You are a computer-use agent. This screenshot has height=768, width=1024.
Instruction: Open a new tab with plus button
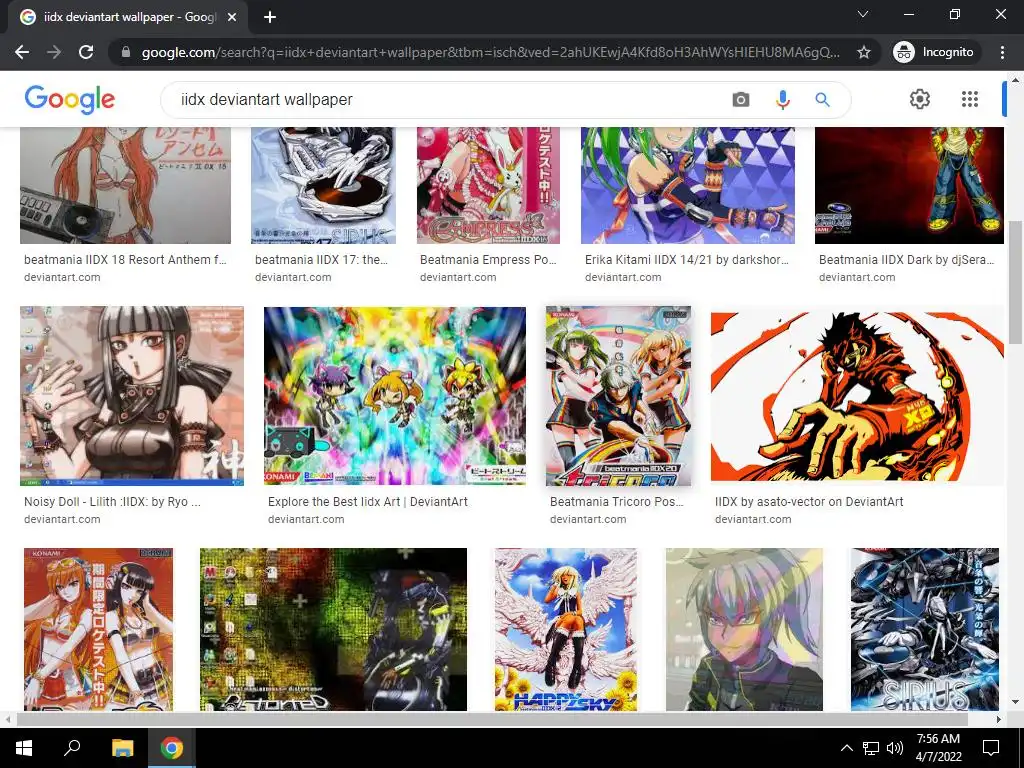pyautogui.click(x=270, y=17)
